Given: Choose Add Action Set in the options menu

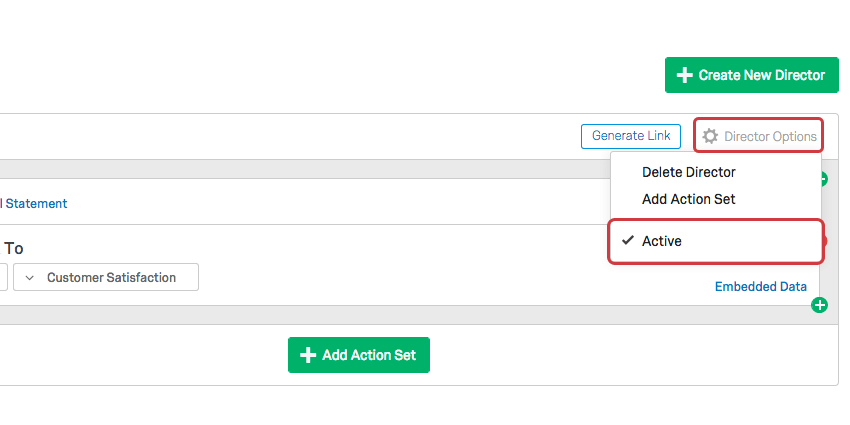Looking at the screenshot, I should pos(688,199).
